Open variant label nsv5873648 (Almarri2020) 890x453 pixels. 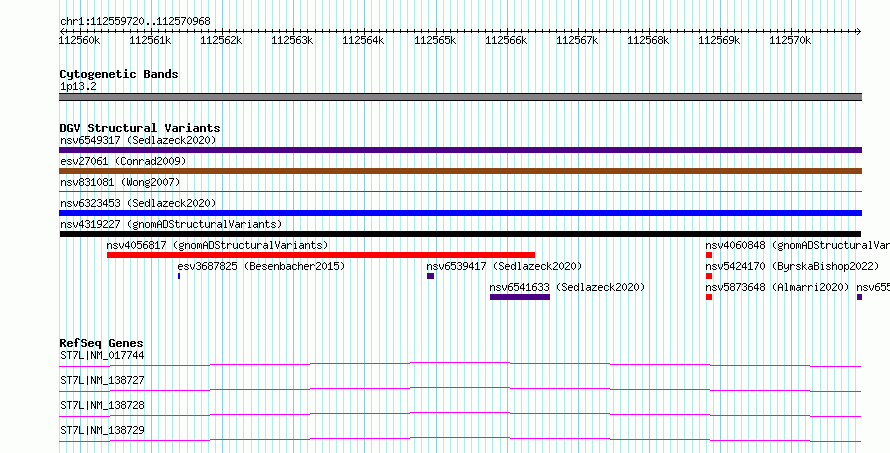(x=778, y=287)
